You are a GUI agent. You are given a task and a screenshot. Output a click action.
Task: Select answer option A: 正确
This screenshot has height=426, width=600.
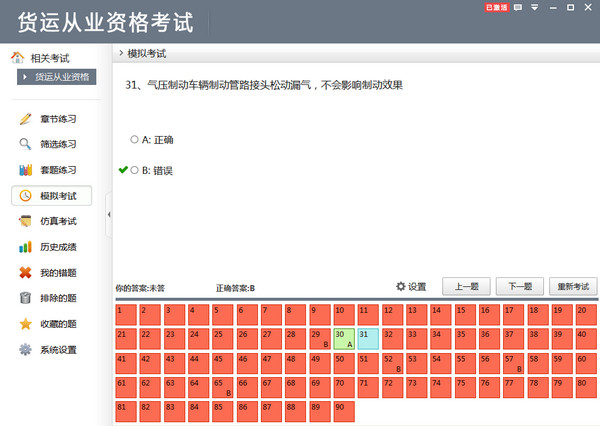(135, 139)
